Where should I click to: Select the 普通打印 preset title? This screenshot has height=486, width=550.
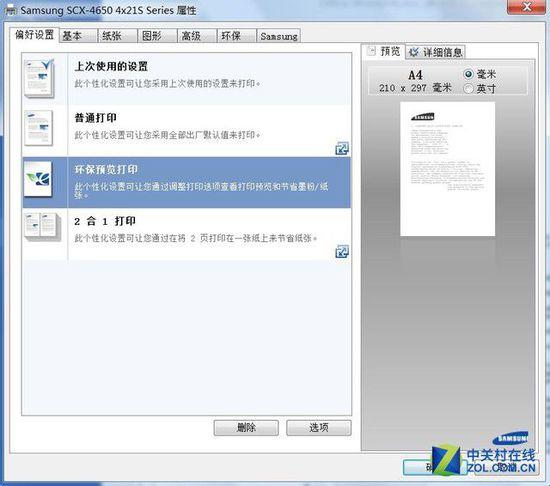(95, 118)
